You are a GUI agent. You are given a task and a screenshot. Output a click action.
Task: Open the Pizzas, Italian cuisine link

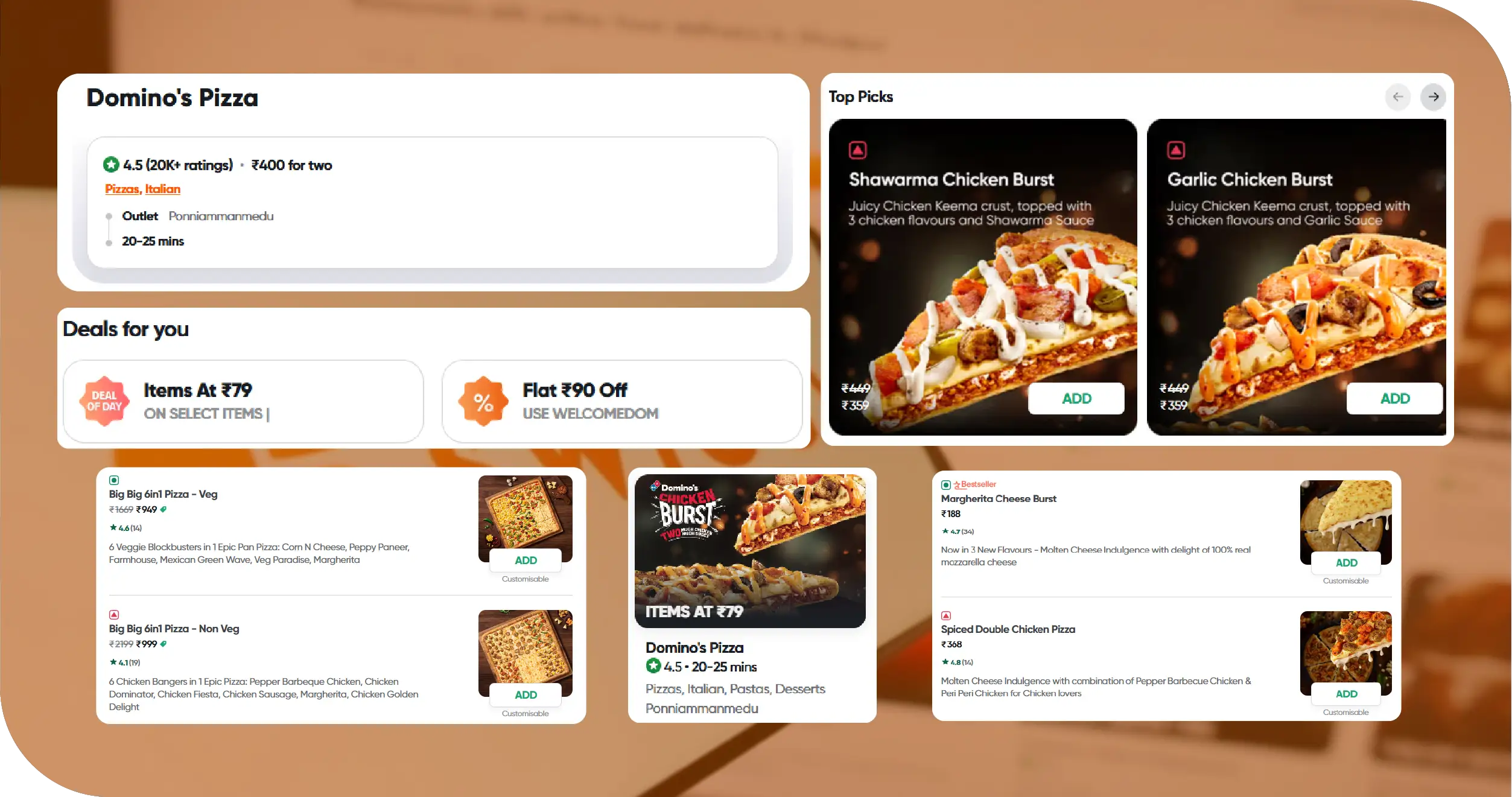click(142, 189)
